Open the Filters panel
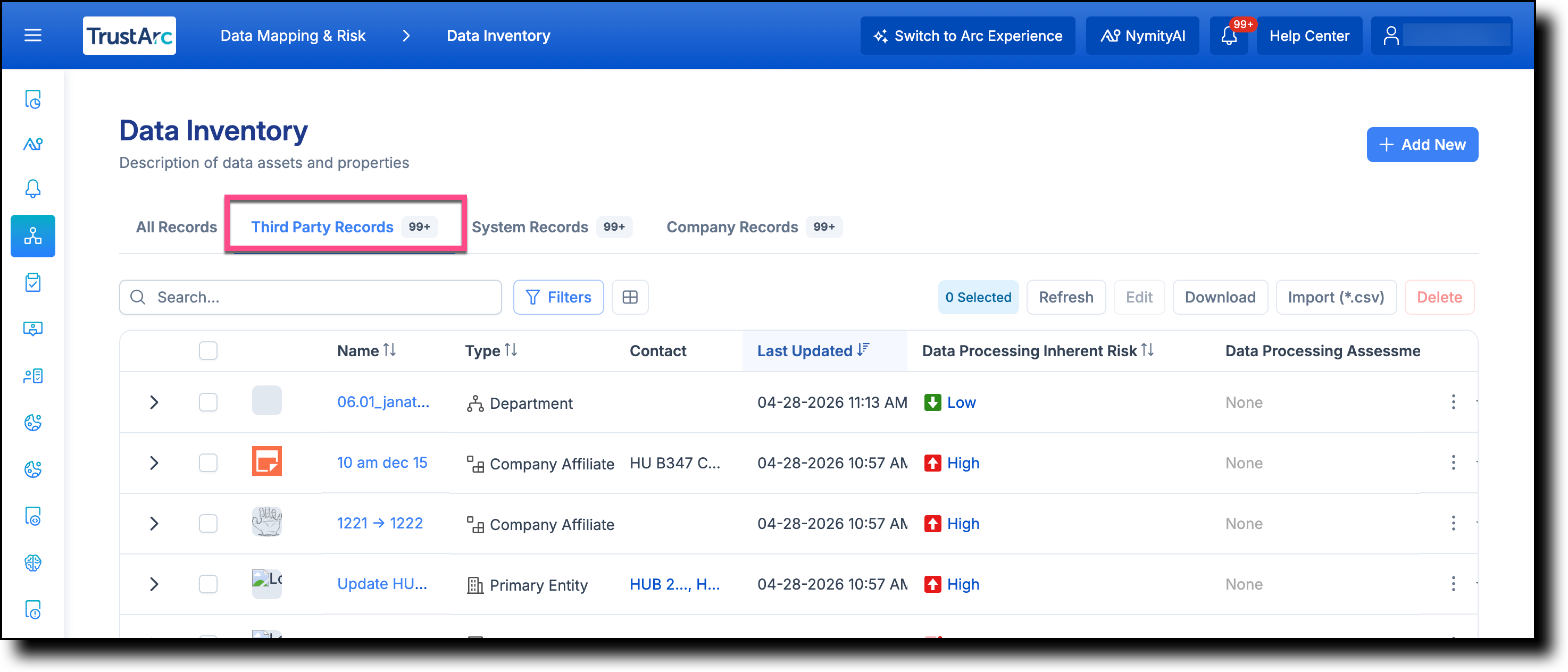Screen dimensions: 1568x672 tap(558, 297)
